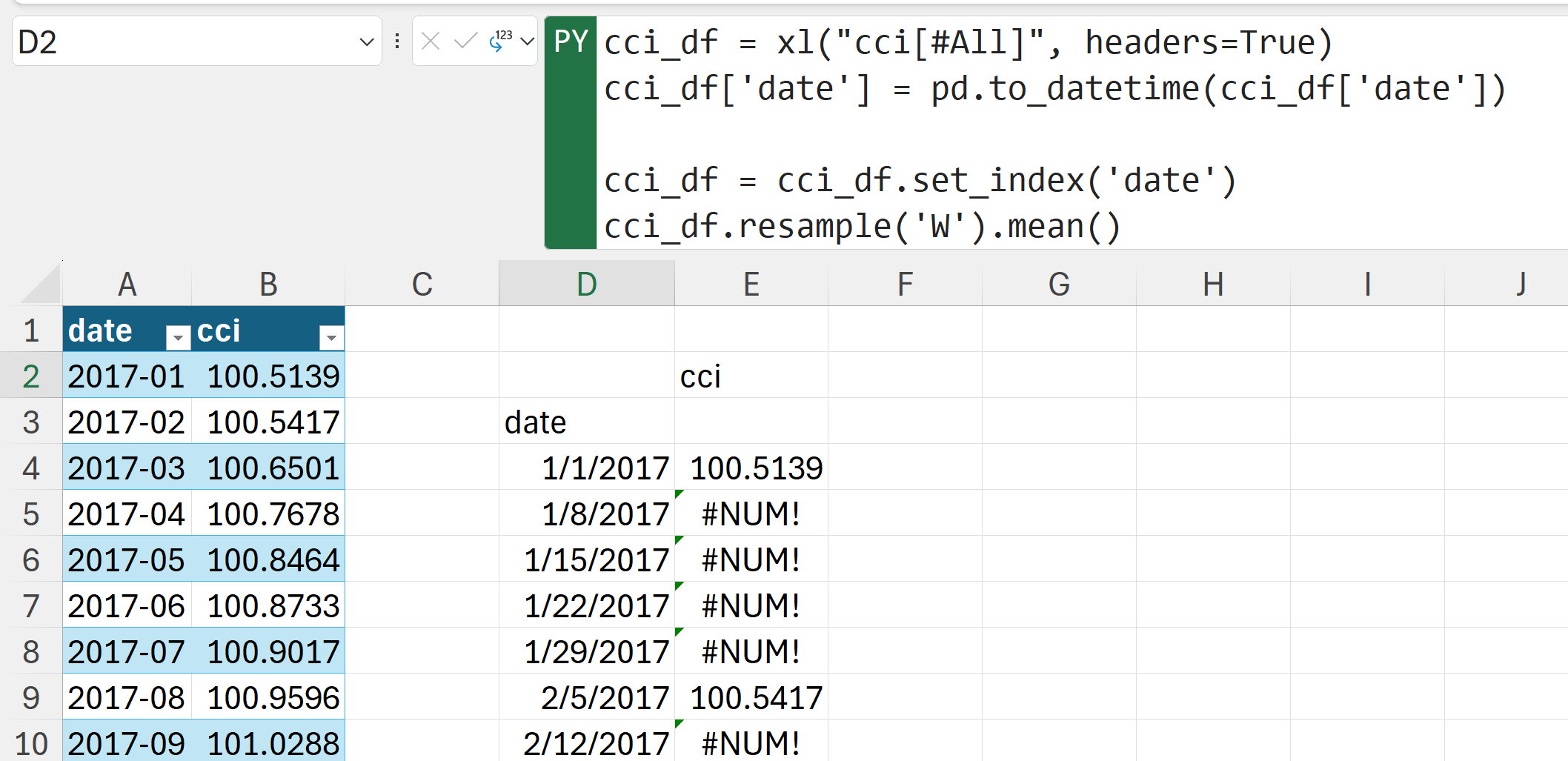Click the Cancel (X) formula bar icon

click(x=431, y=41)
